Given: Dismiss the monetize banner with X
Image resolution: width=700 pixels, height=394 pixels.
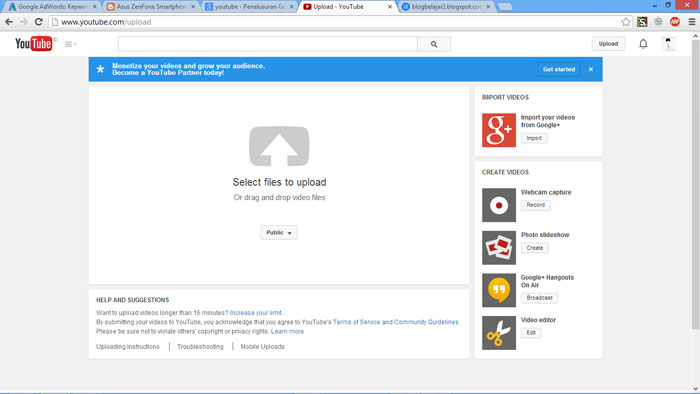Looking at the screenshot, I should pos(591,69).
